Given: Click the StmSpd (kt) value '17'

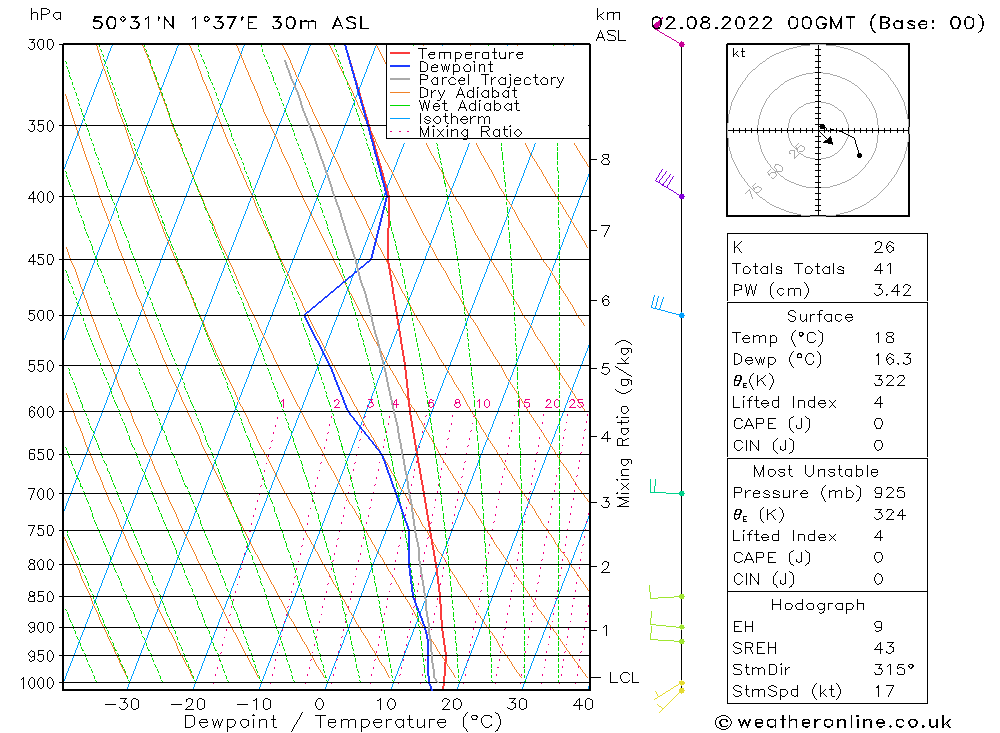Looking at the screenshot, I should pyautogui.click(x=884, y=692).
